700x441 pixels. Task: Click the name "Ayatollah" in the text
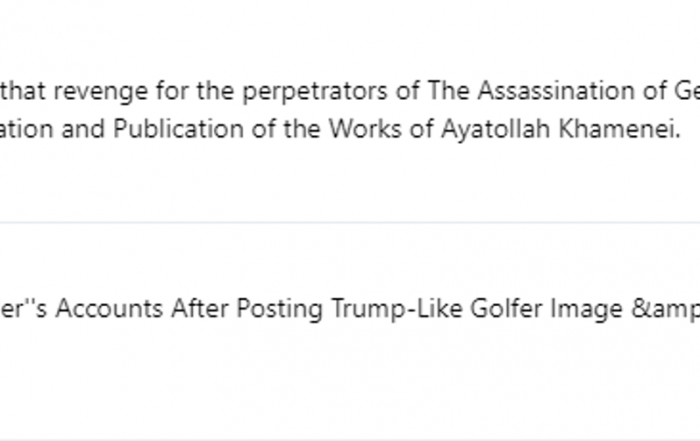[x=496, y=130]
